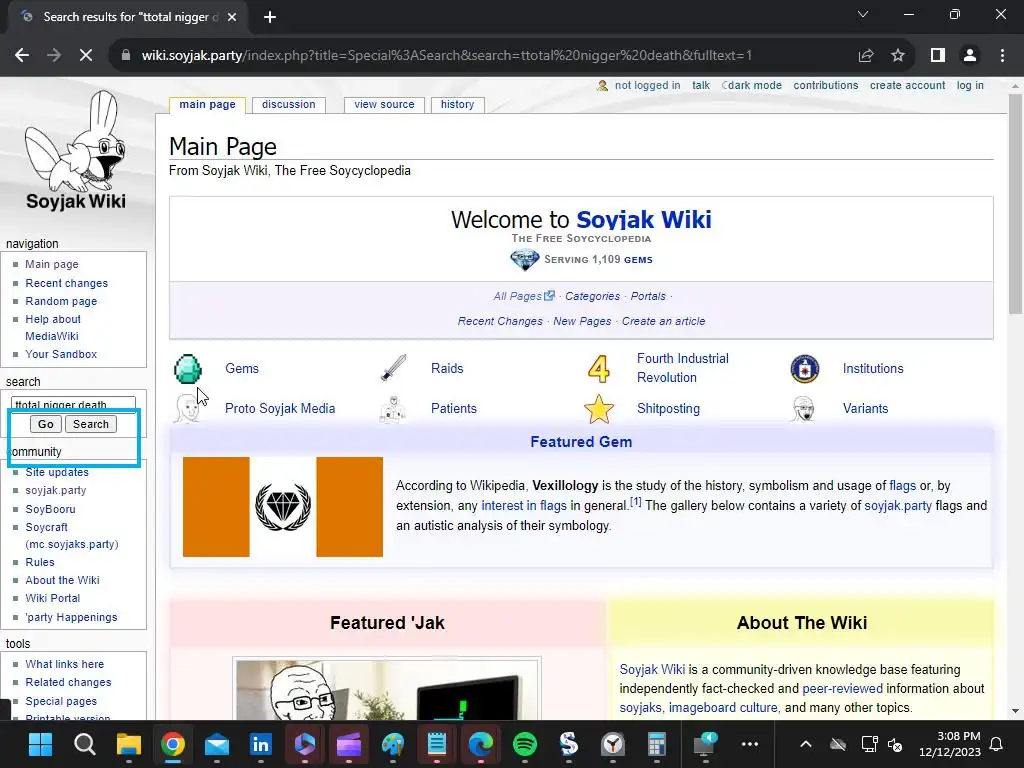Click the Soyjak Wiki logo image
1024x768 pixels.
click(x=75, y=150)
